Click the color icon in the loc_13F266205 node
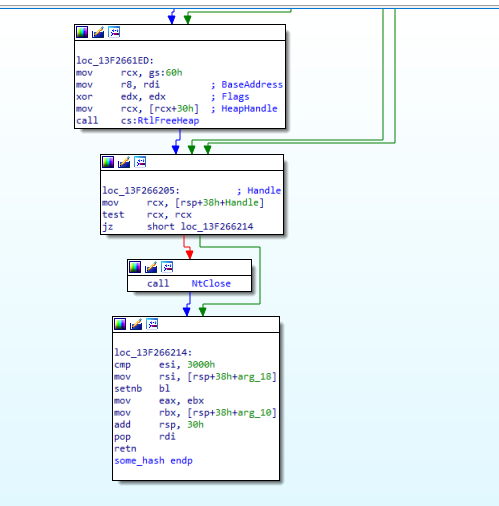The width and height of the screenshot is (499, 506). (108, 162)
